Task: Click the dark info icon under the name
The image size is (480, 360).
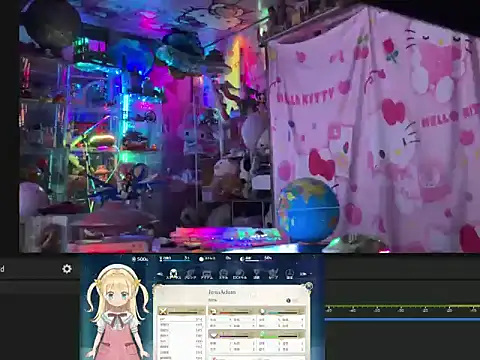Action: tap(288, 301)
